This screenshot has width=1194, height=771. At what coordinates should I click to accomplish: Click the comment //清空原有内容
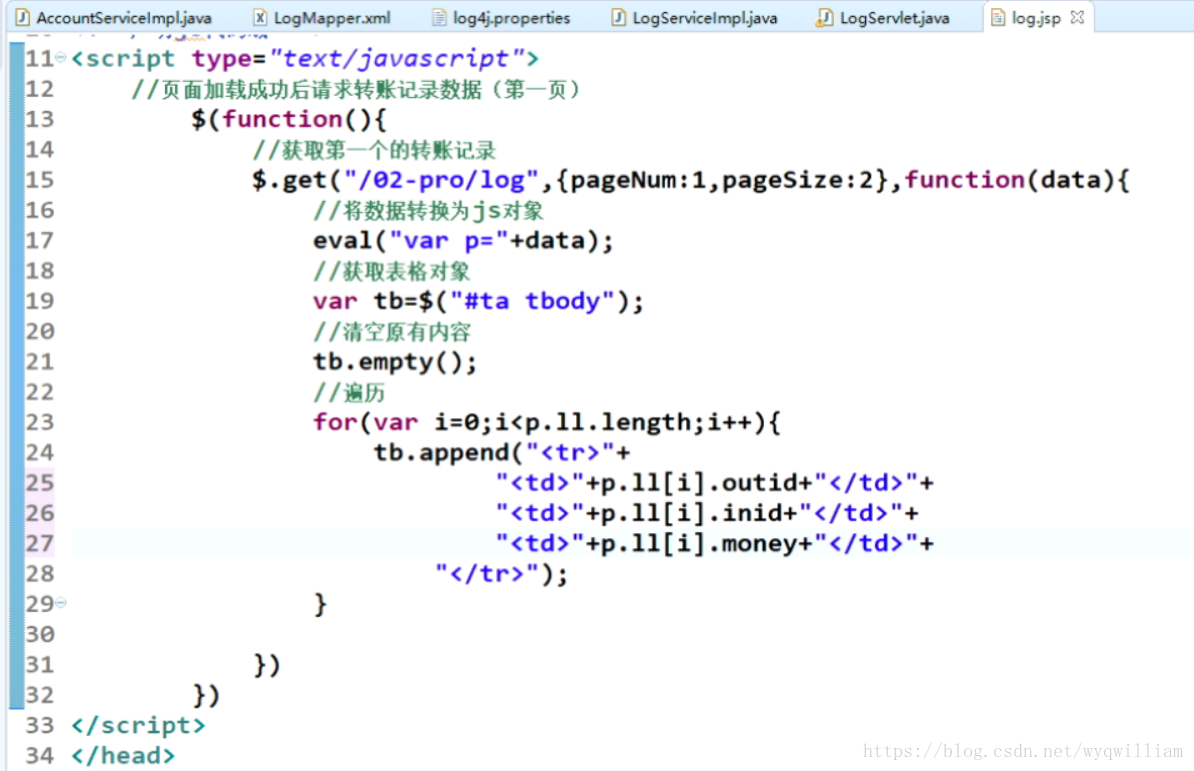click(392, 332)
